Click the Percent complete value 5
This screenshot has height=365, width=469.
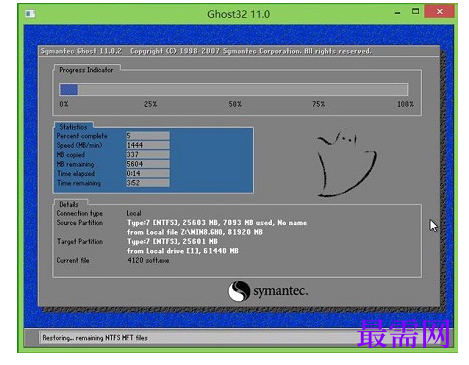[148, 136]
